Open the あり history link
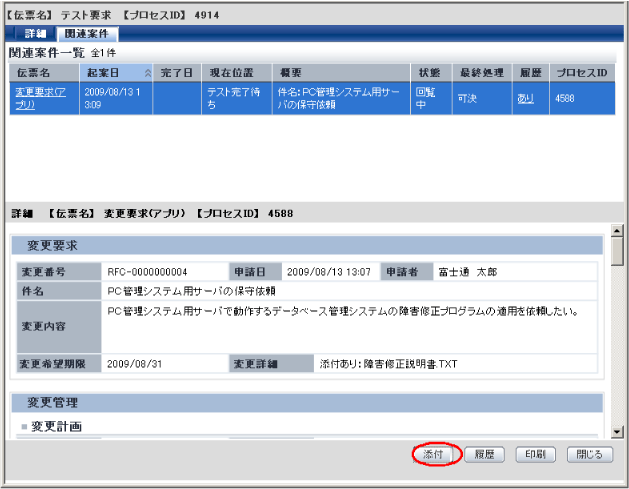This screenshot has height=489, width=629. click(525, 98)
